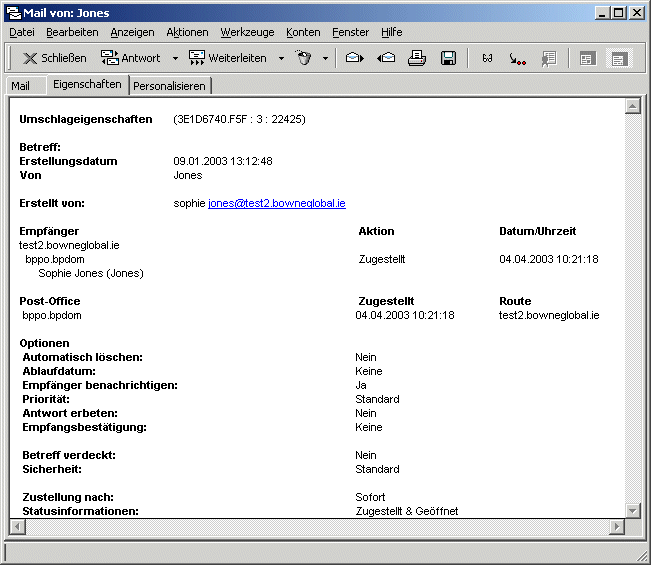Minimize the Mail von: Jones window

602,13
